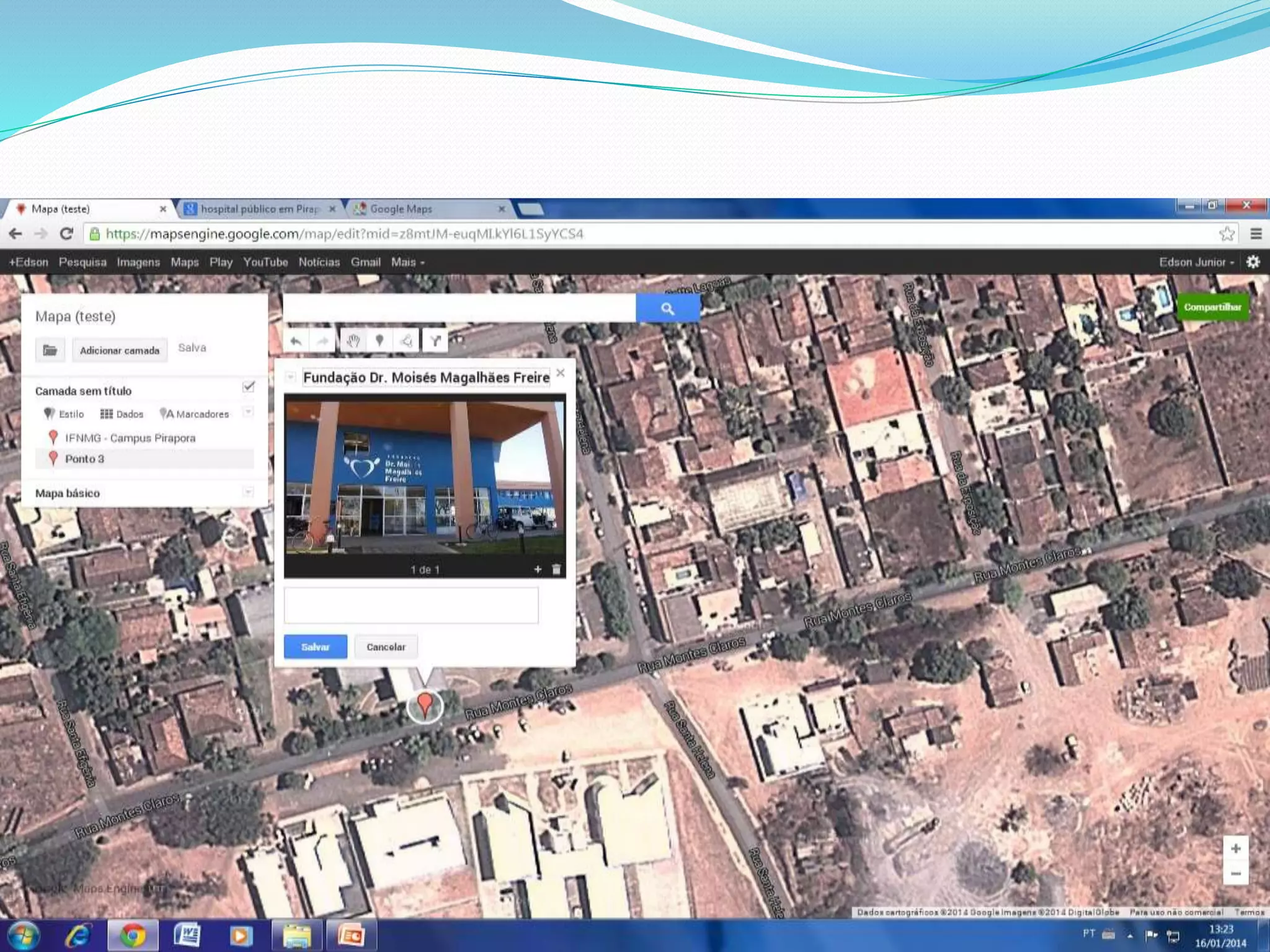Viewport: 1270px width, 952px height.
Task: Expand the Mapa básico dropdown
Action: (248, 493)
